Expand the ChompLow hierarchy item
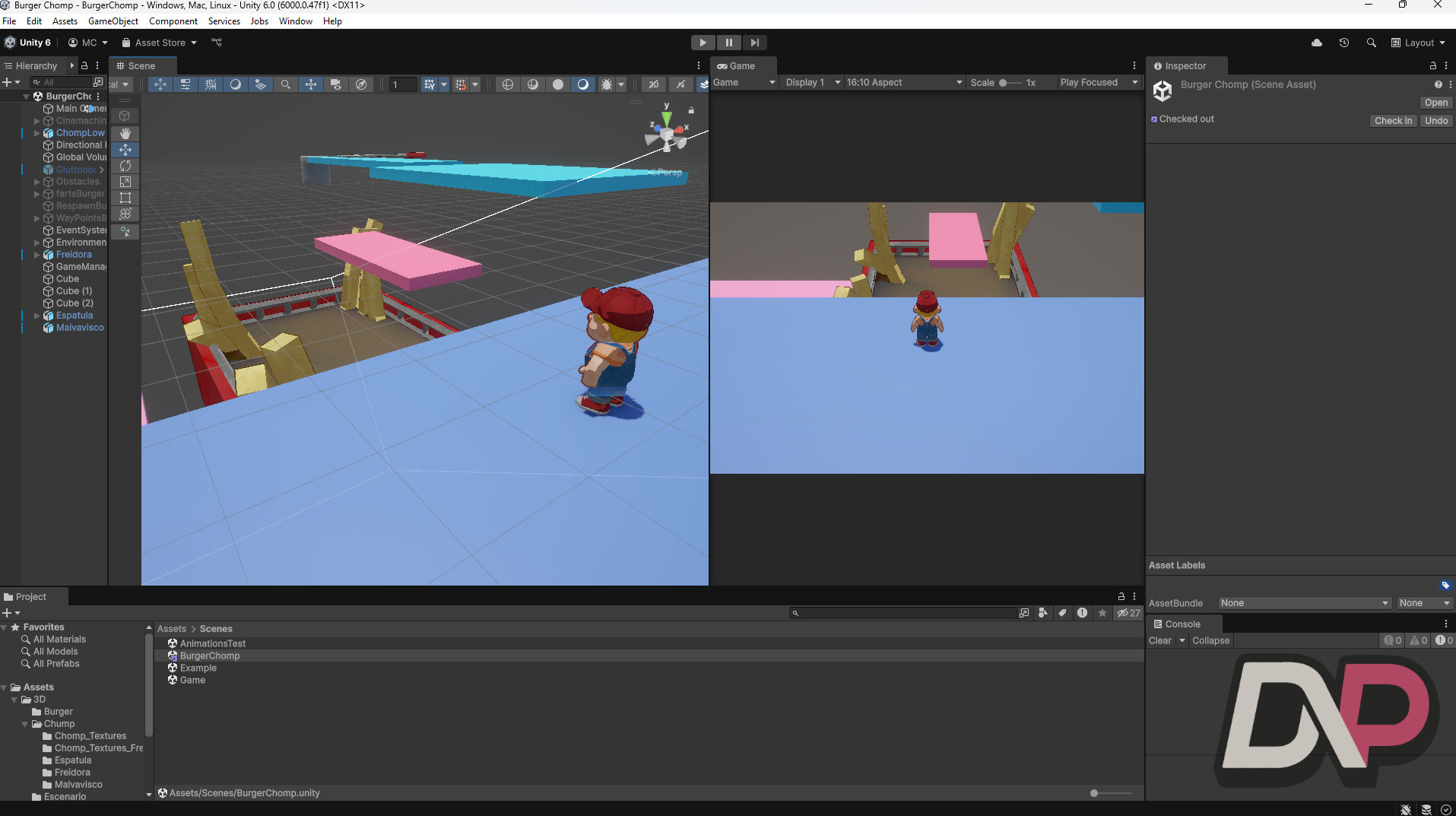Image resolution: width=1456 pixels, height=816 pixels. (36, 133)
